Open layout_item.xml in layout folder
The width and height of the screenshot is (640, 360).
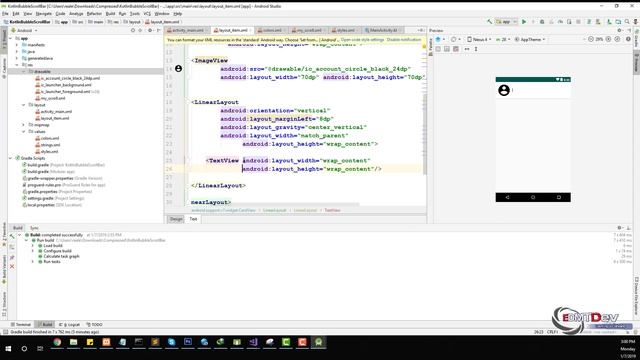click(x=52, y=118)
